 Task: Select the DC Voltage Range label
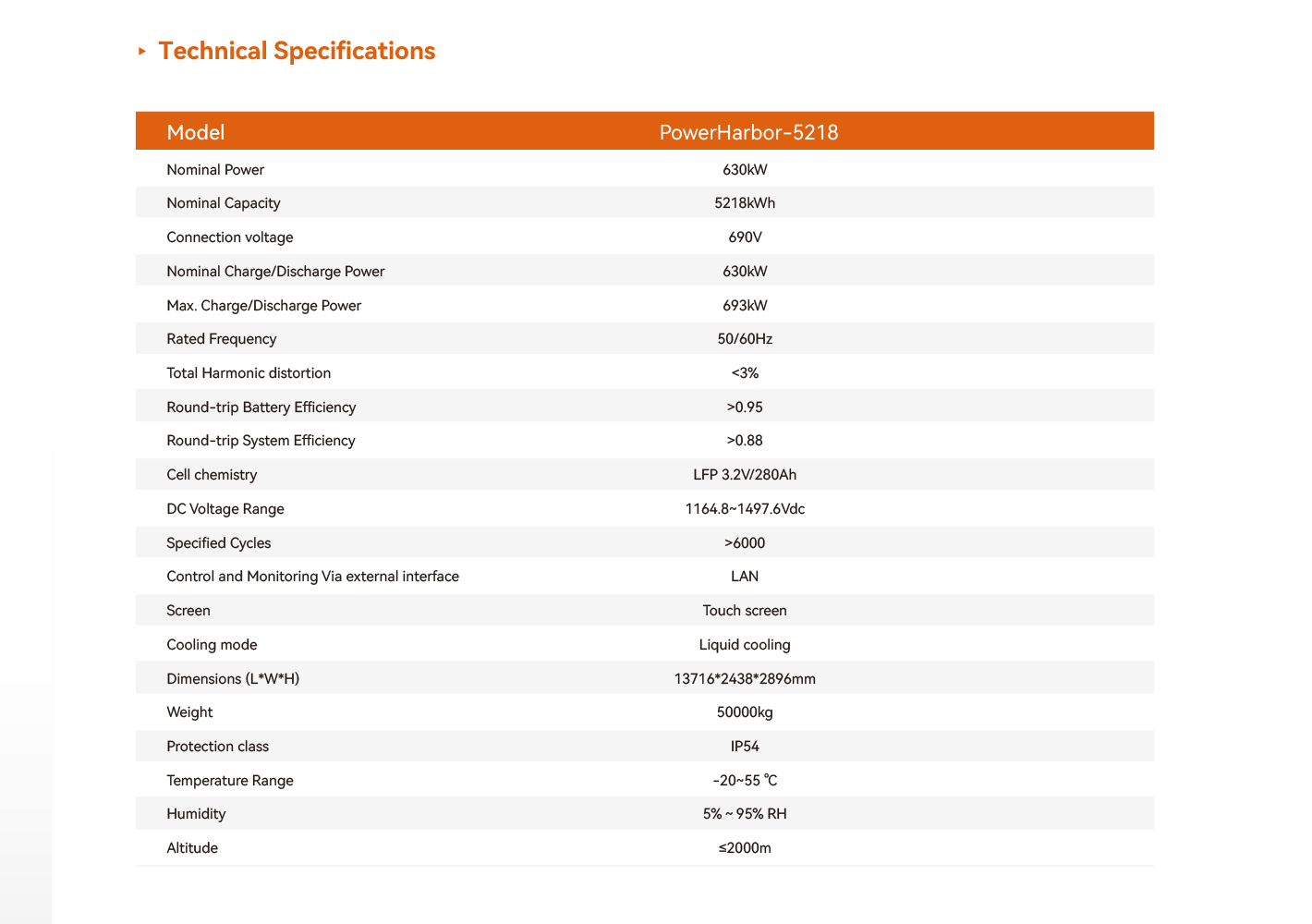[225, 509]
